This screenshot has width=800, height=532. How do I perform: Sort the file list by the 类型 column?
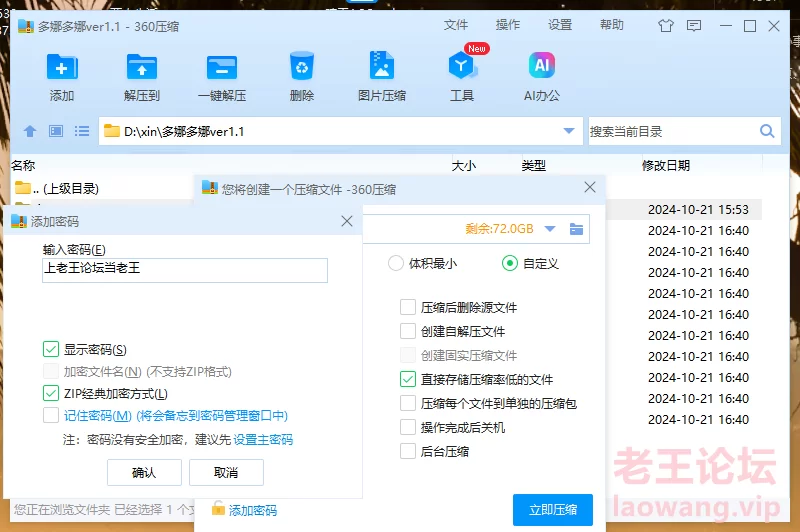point(534,165)
